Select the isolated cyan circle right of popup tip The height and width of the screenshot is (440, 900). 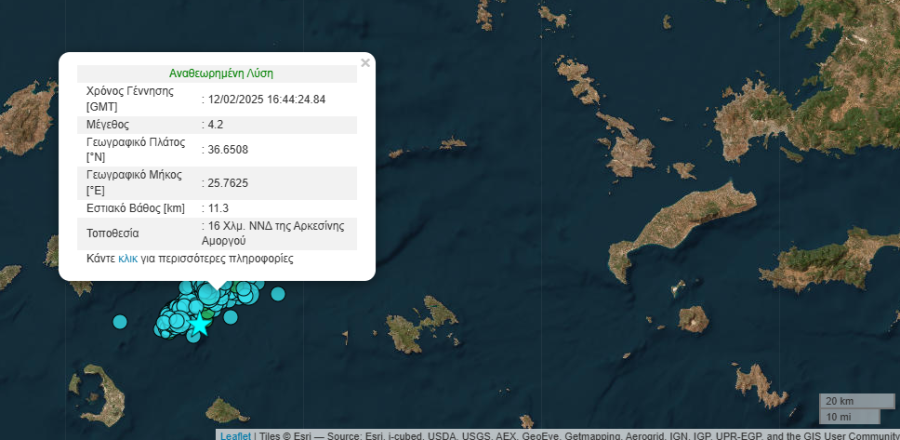pos(278,294)
